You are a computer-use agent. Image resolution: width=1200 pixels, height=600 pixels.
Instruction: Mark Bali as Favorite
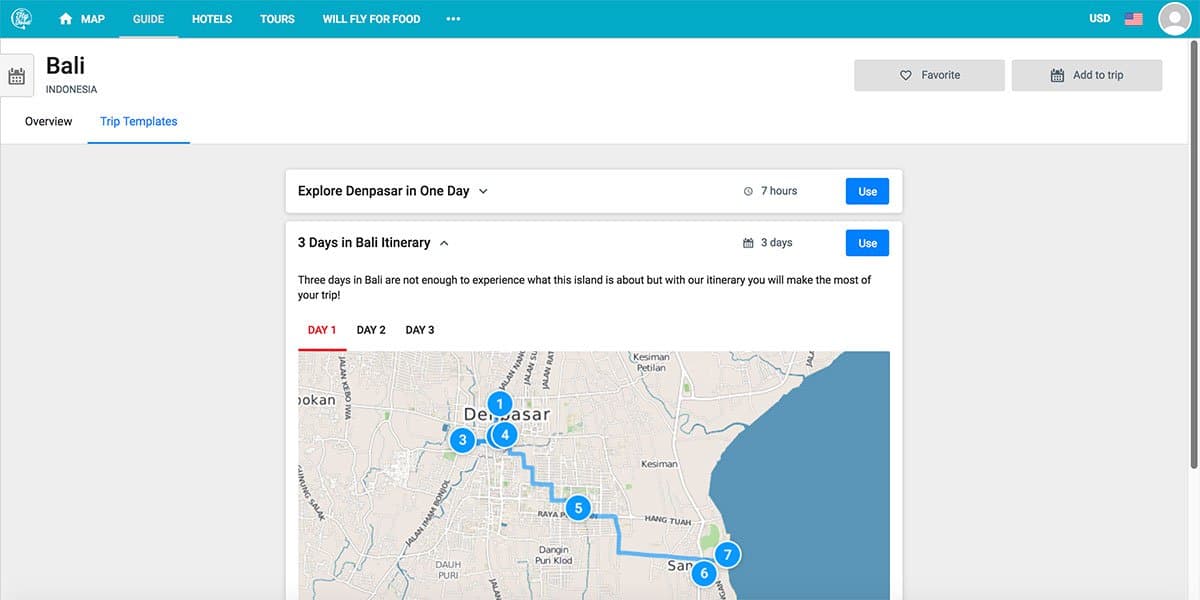point(929,75)
